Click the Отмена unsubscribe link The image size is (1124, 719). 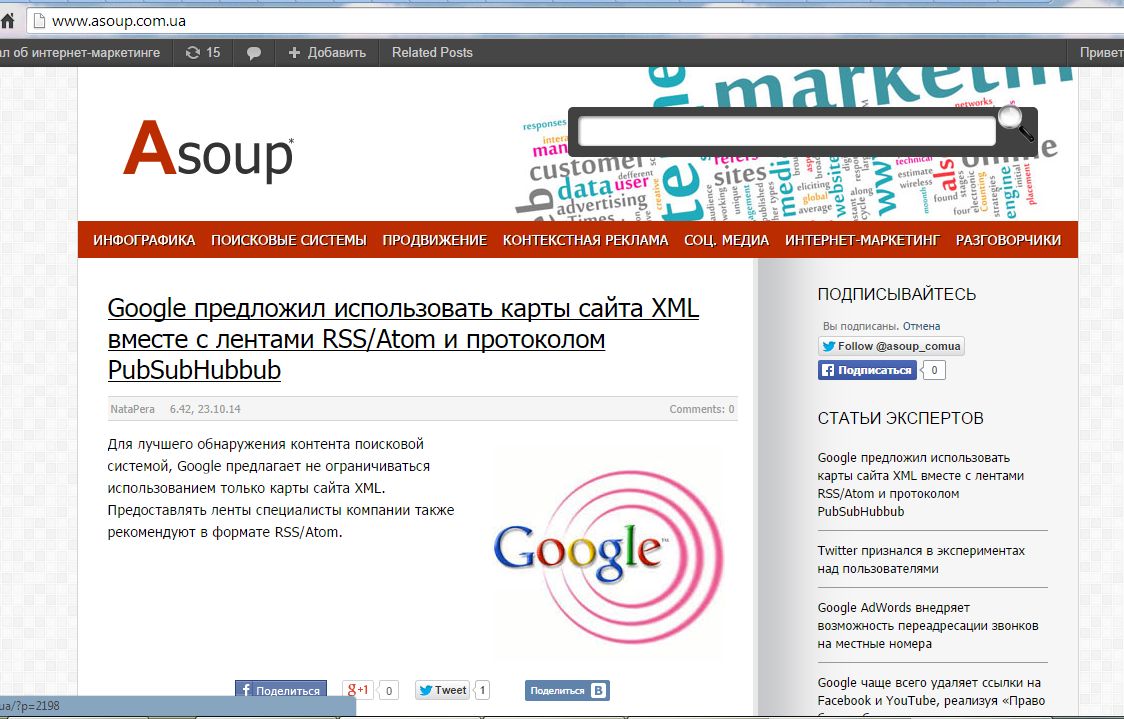coord(921,326)
